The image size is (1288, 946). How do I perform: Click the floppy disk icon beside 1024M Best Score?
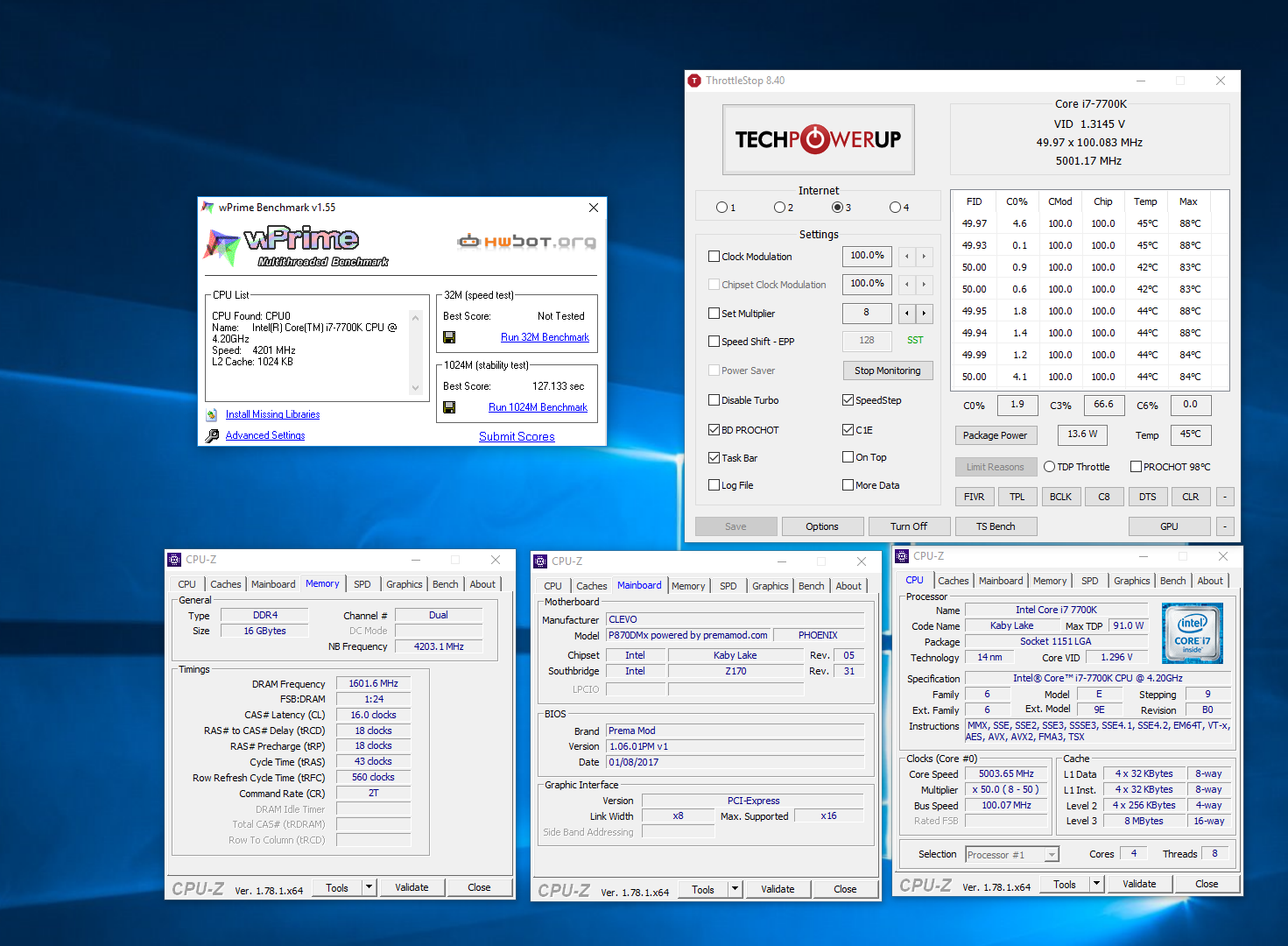[449, 407]
